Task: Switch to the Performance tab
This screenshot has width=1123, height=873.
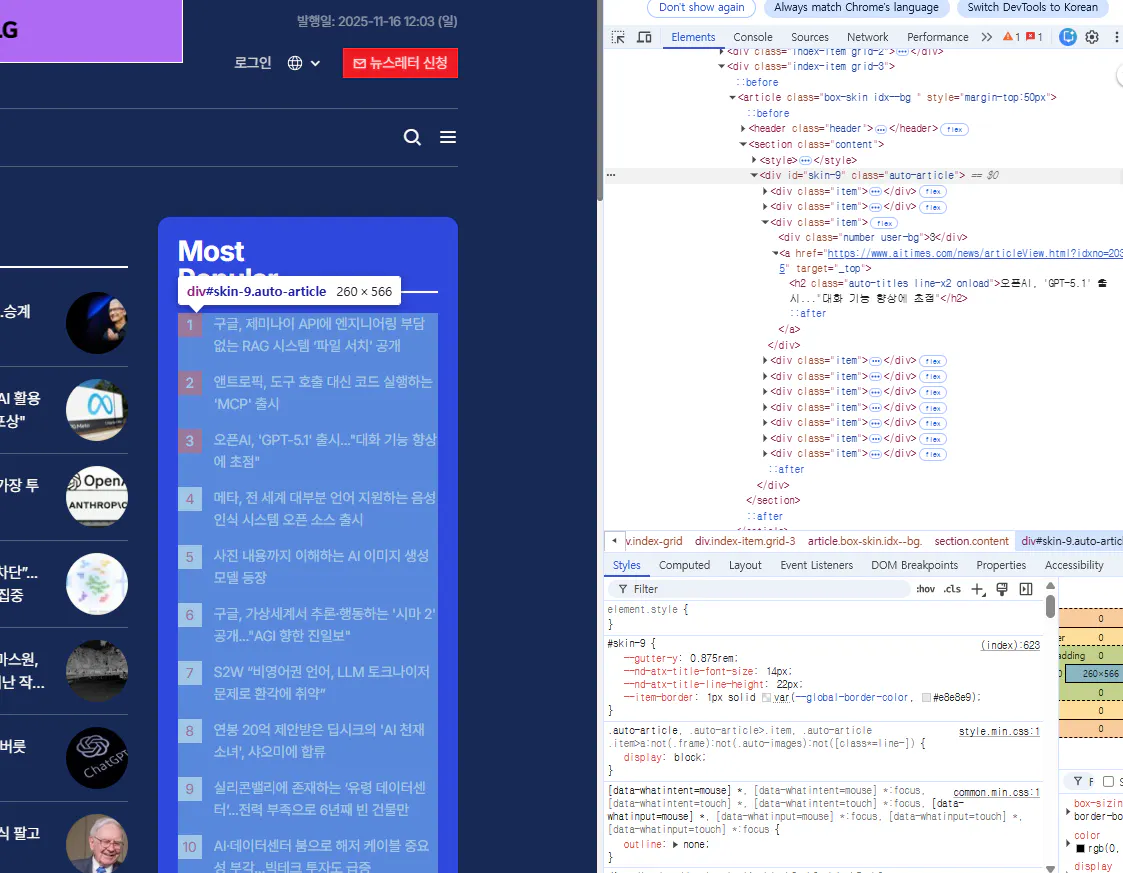Action: [938, 37]
